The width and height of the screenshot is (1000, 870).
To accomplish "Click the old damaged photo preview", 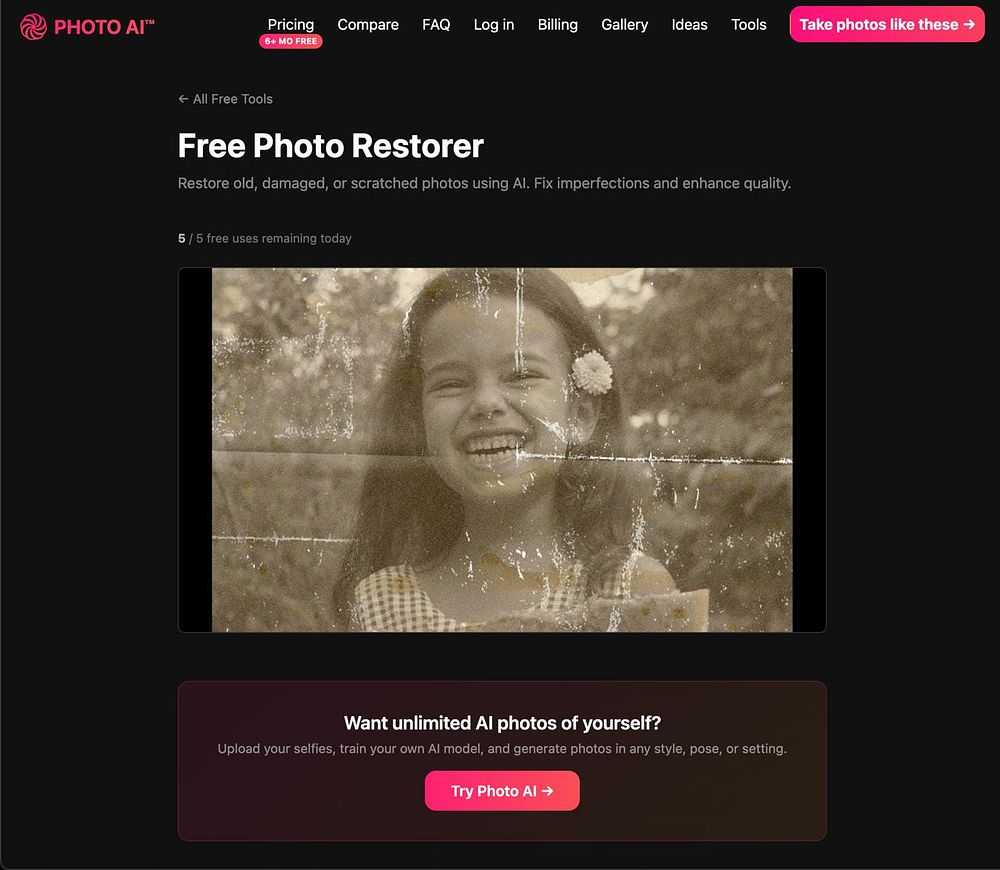I will tap(502, 450).
